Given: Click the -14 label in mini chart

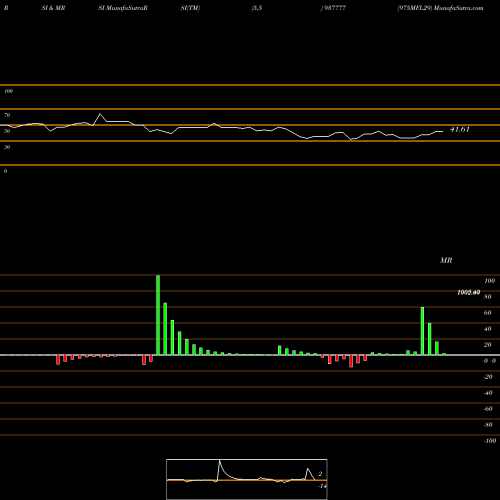Looking at the screenshot, I should pyautogui.click(x=322, y=486).
